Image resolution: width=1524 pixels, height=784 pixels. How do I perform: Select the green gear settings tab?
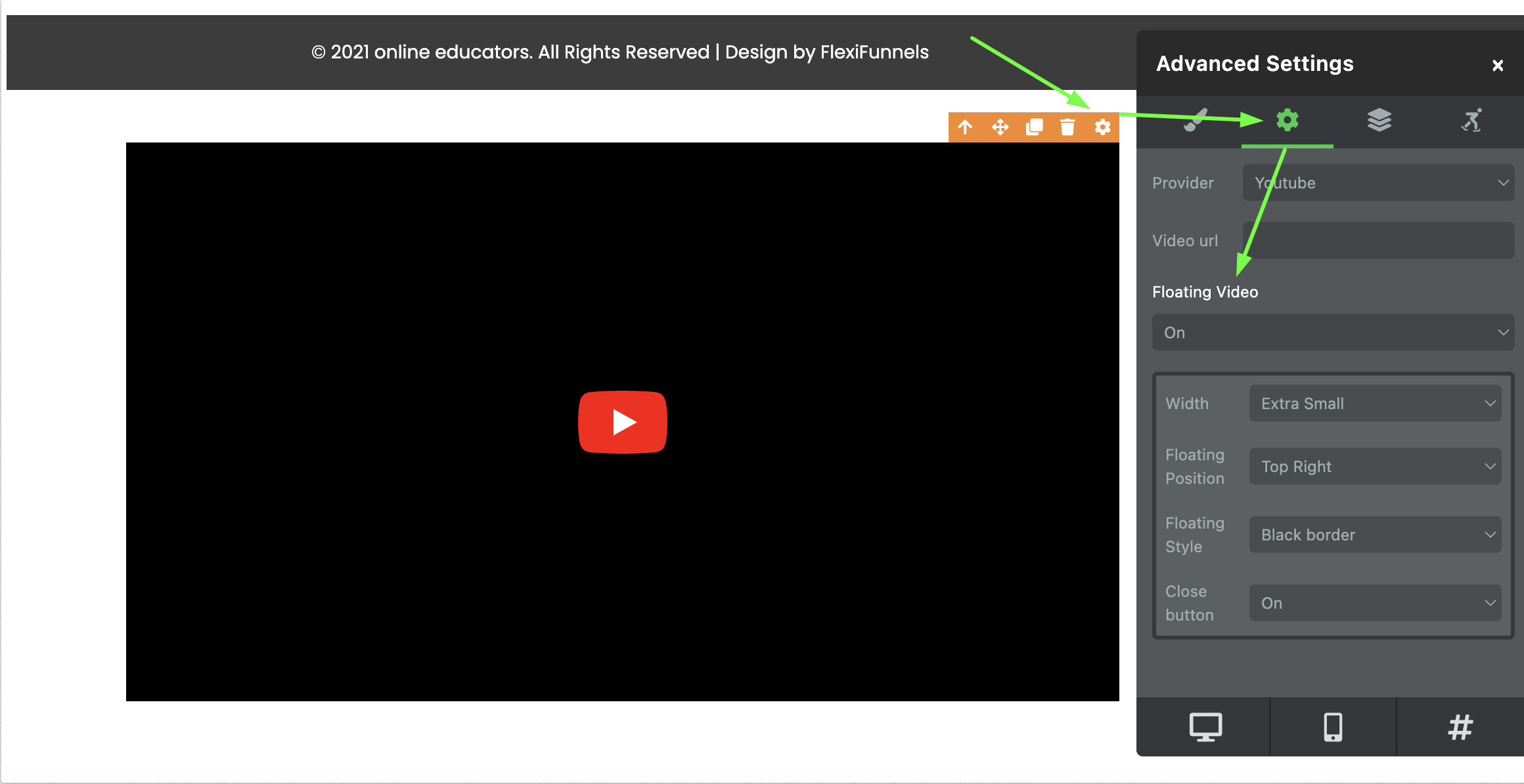pyautogui.click(x=1287, y=120)
